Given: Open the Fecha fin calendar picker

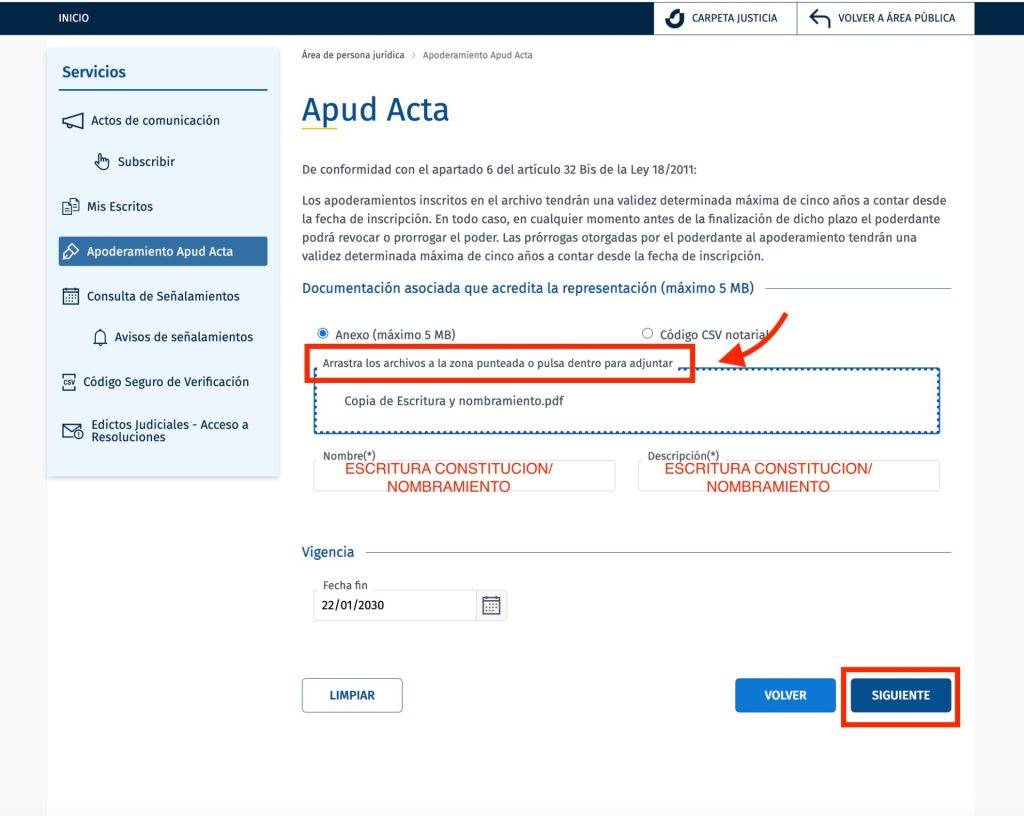Looking at the screenshot, I should (x=491, y=605).
